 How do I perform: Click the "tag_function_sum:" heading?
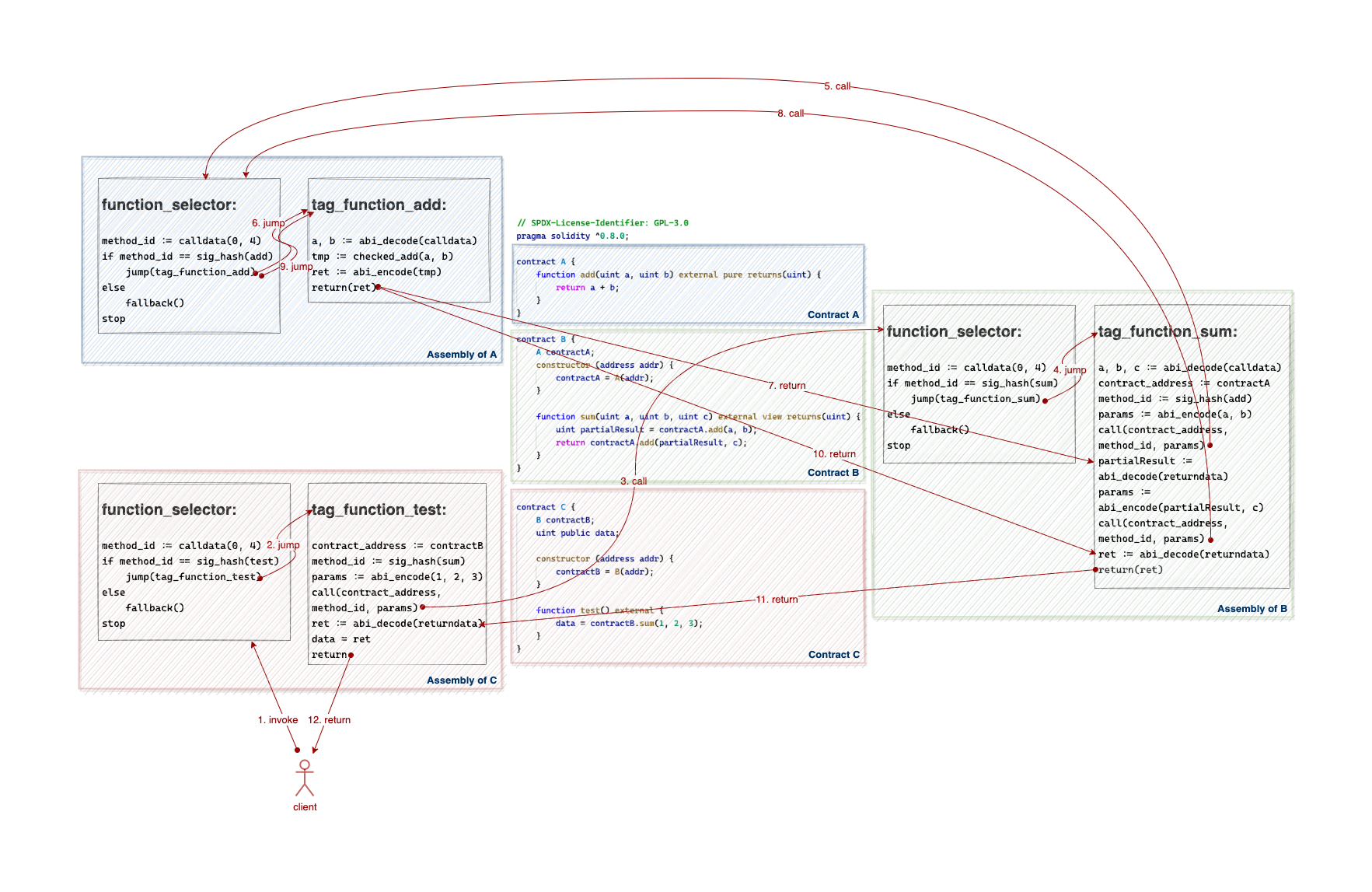click(1168, 332)
